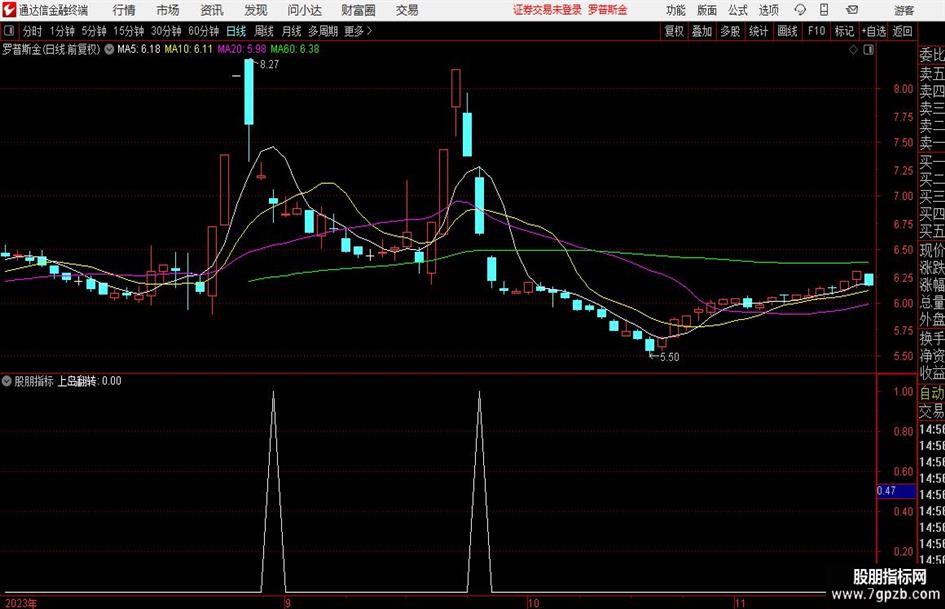Click the MA20: 5.98 indicator label

tap(242, 49)
